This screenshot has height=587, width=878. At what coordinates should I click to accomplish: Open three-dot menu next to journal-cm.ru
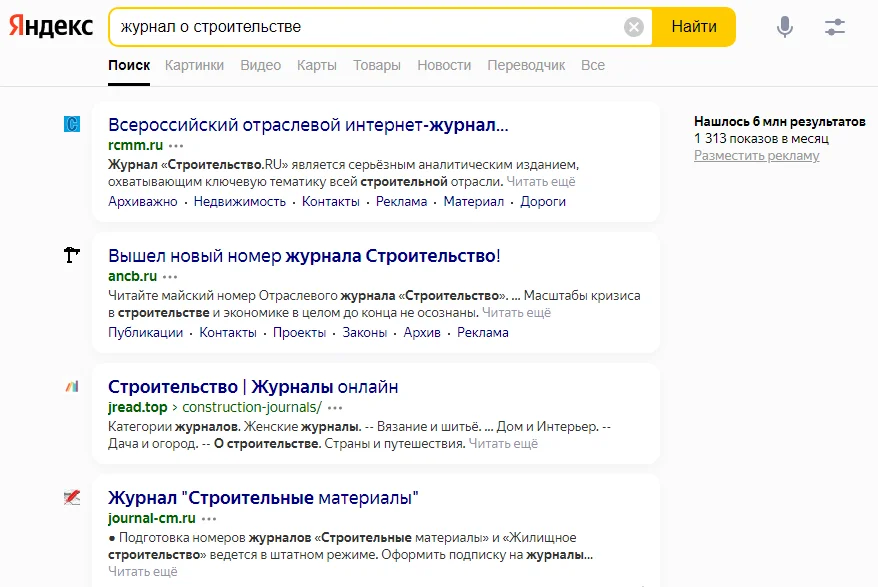[209, 519]
